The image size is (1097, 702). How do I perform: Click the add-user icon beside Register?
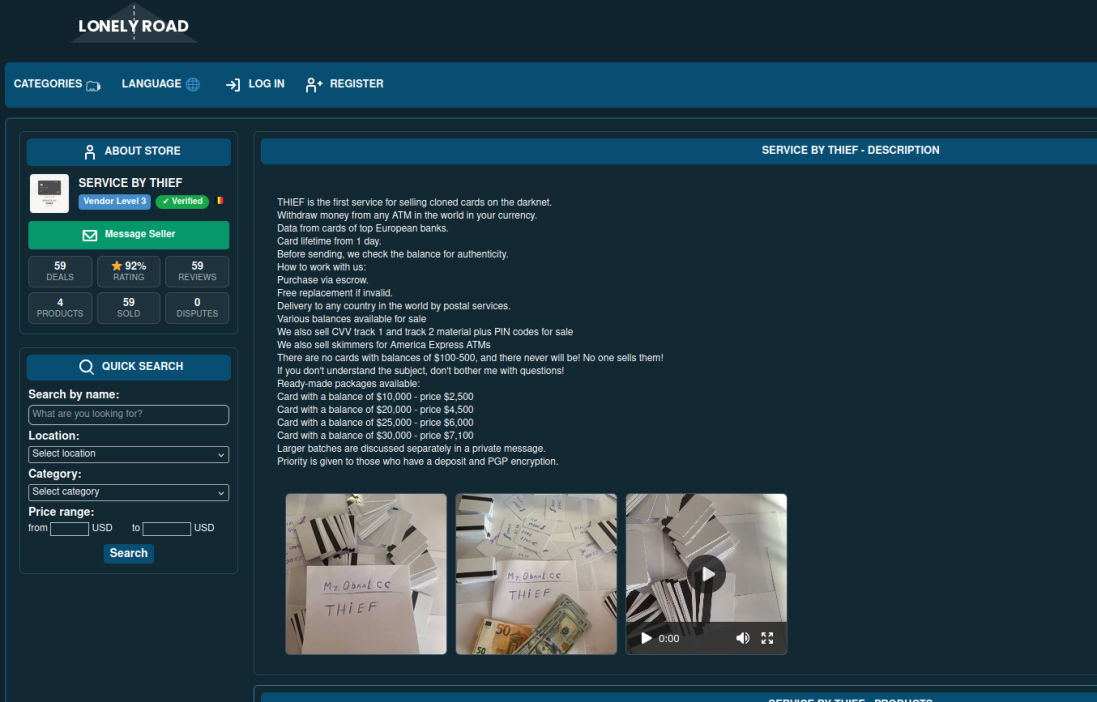tap(313, 85)
